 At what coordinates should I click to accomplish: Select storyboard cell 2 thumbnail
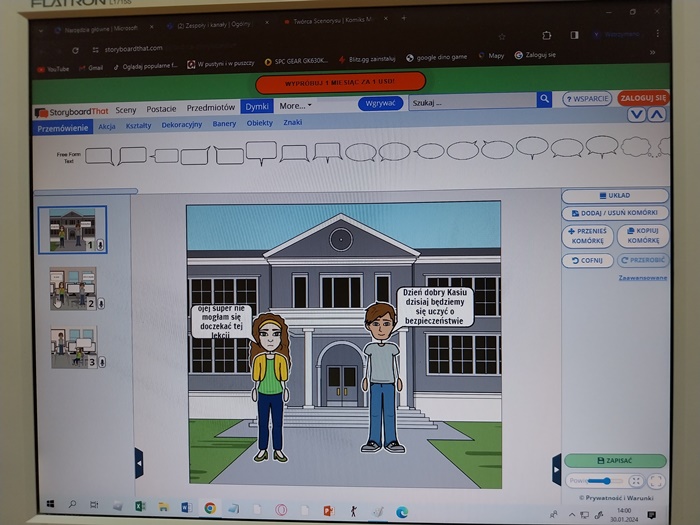tap(73, 289)
